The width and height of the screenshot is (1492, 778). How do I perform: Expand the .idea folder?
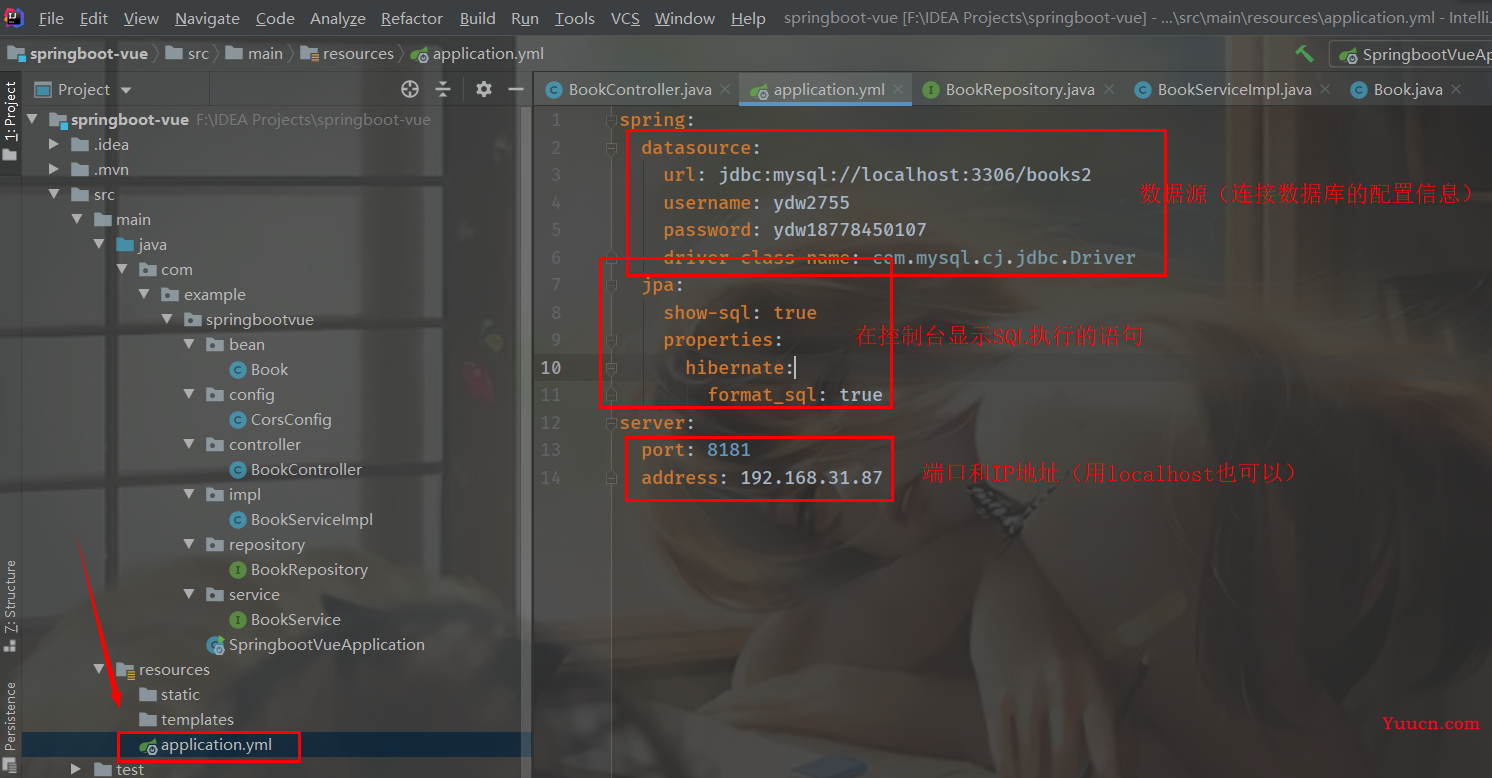click(x=54, y=145)
